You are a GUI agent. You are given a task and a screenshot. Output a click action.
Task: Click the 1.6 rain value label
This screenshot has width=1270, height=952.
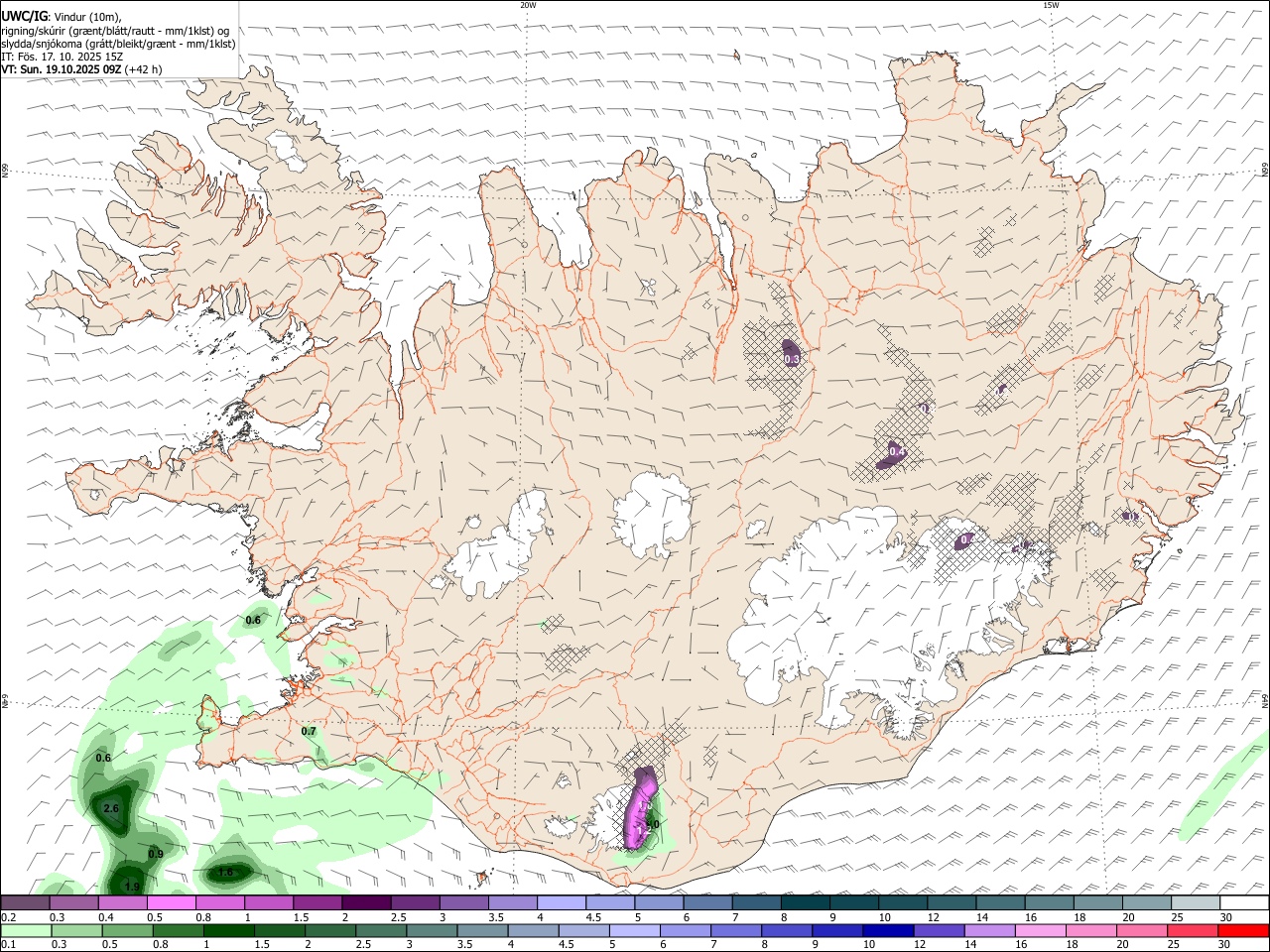[x=225, y=873]
